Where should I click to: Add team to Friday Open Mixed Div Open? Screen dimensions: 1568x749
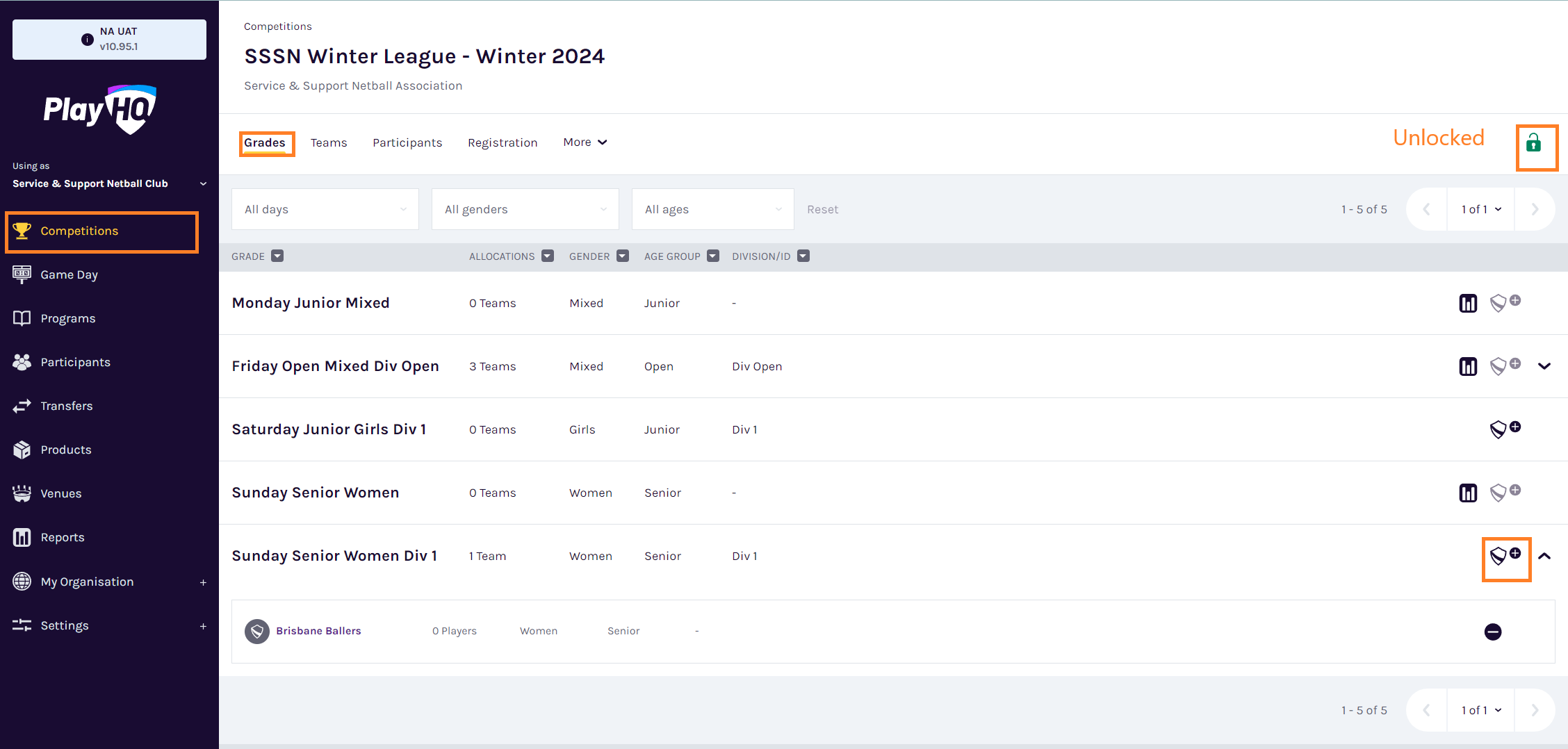(x=1505, y=365)
